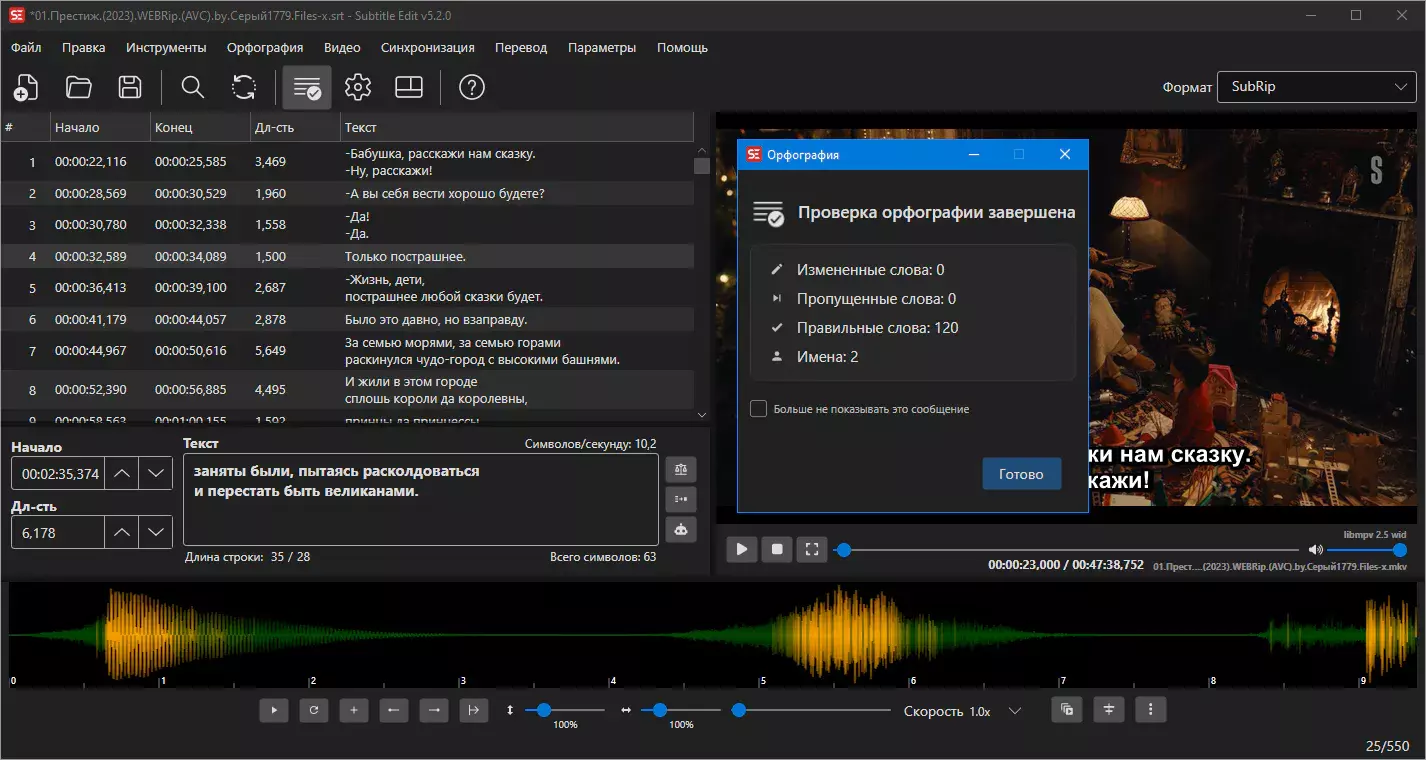Click the Готово button

tap(1021, 474)
